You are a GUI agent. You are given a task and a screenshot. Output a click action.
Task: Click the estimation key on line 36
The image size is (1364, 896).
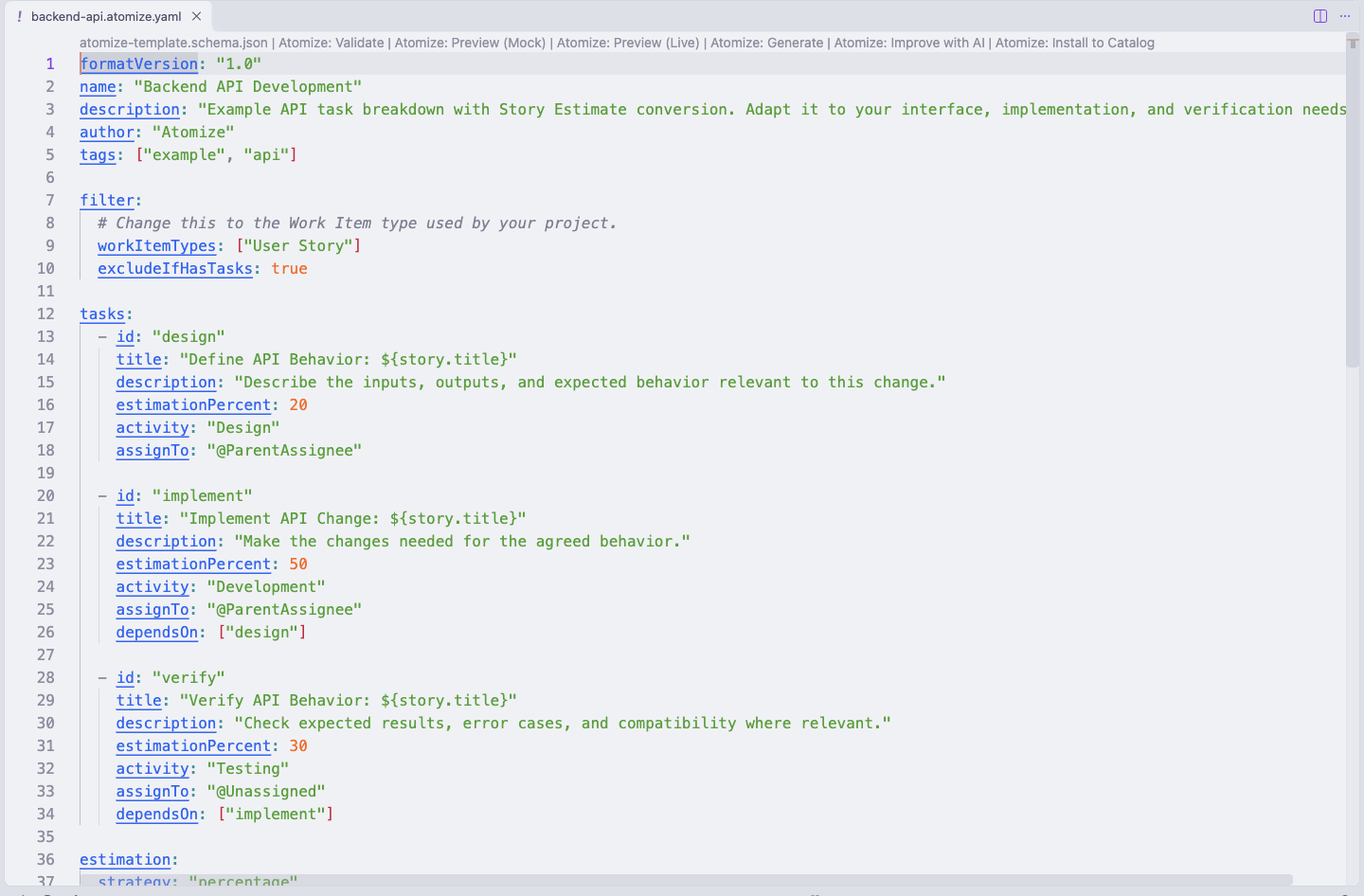tap(125, 859)
